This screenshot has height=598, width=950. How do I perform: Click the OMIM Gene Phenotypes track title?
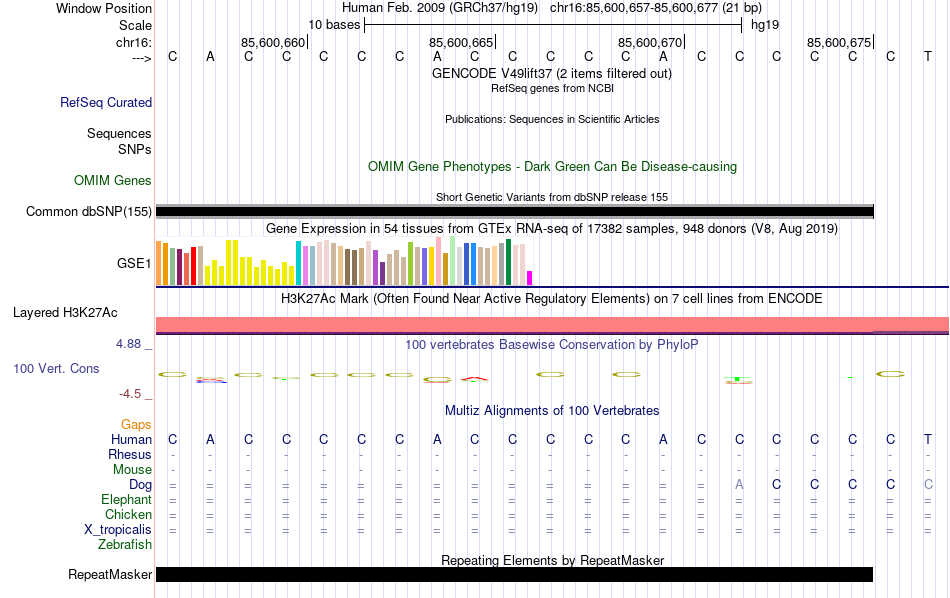pyautogui.click(x=552, y=167)
